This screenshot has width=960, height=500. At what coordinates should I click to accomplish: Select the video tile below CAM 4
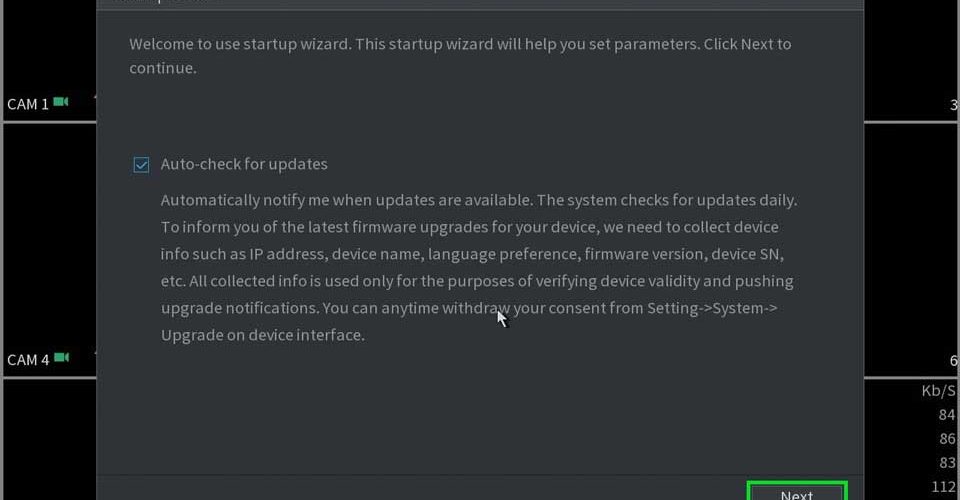(x=48, y=440)
